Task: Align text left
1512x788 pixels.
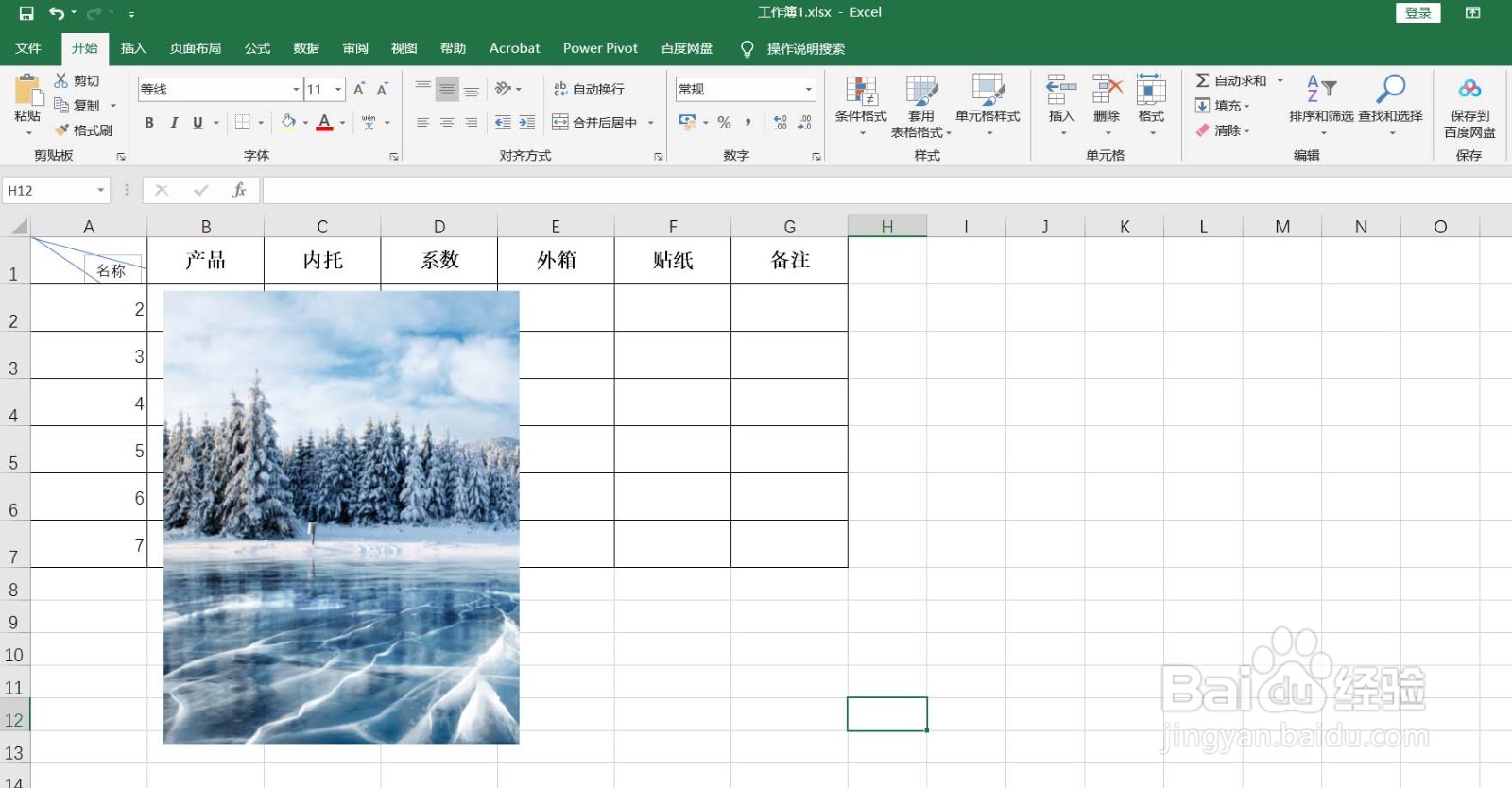Action: pos(423,123)
